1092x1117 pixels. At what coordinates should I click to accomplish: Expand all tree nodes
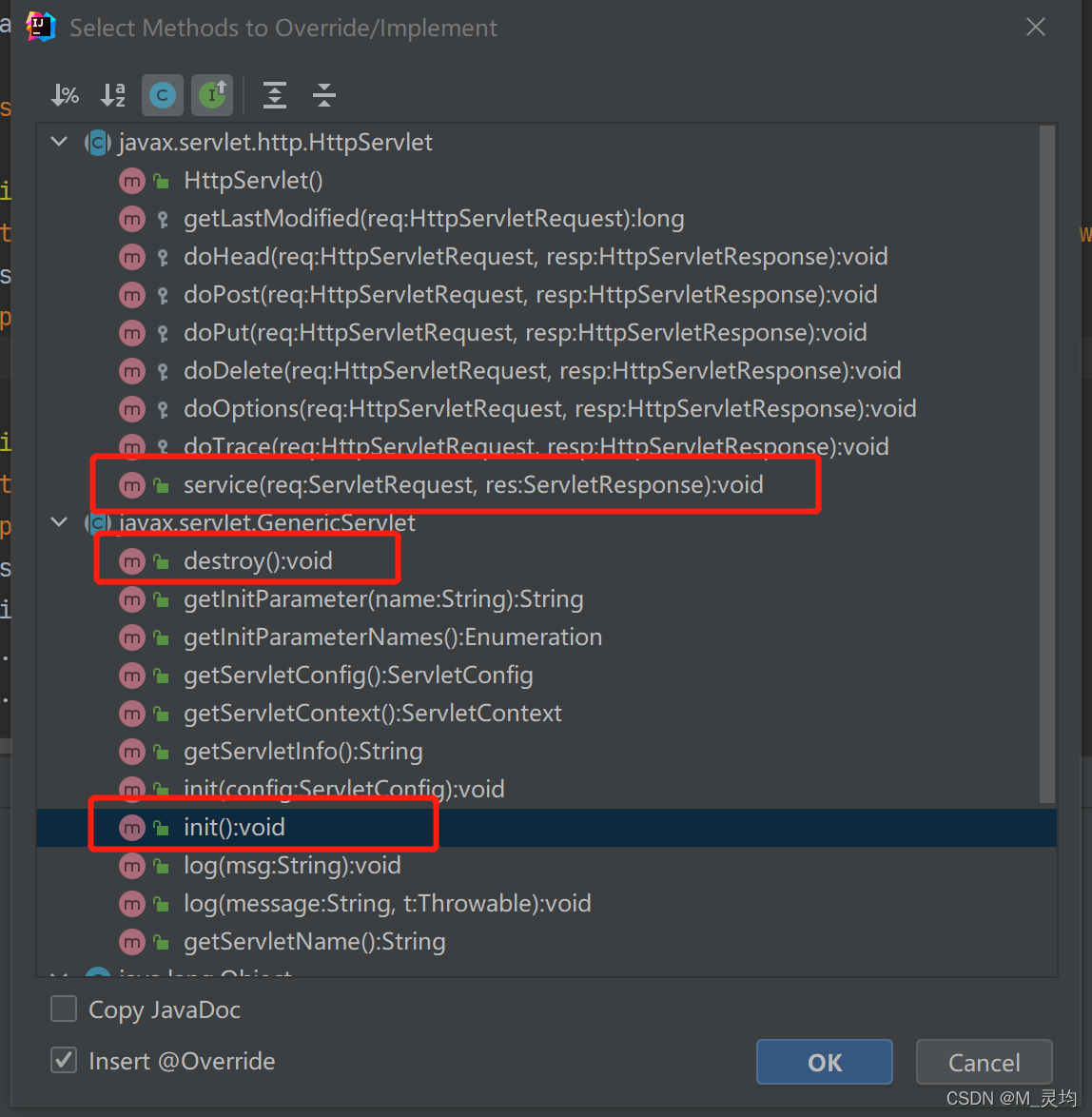pyautogui.click(x=275, y=95)
